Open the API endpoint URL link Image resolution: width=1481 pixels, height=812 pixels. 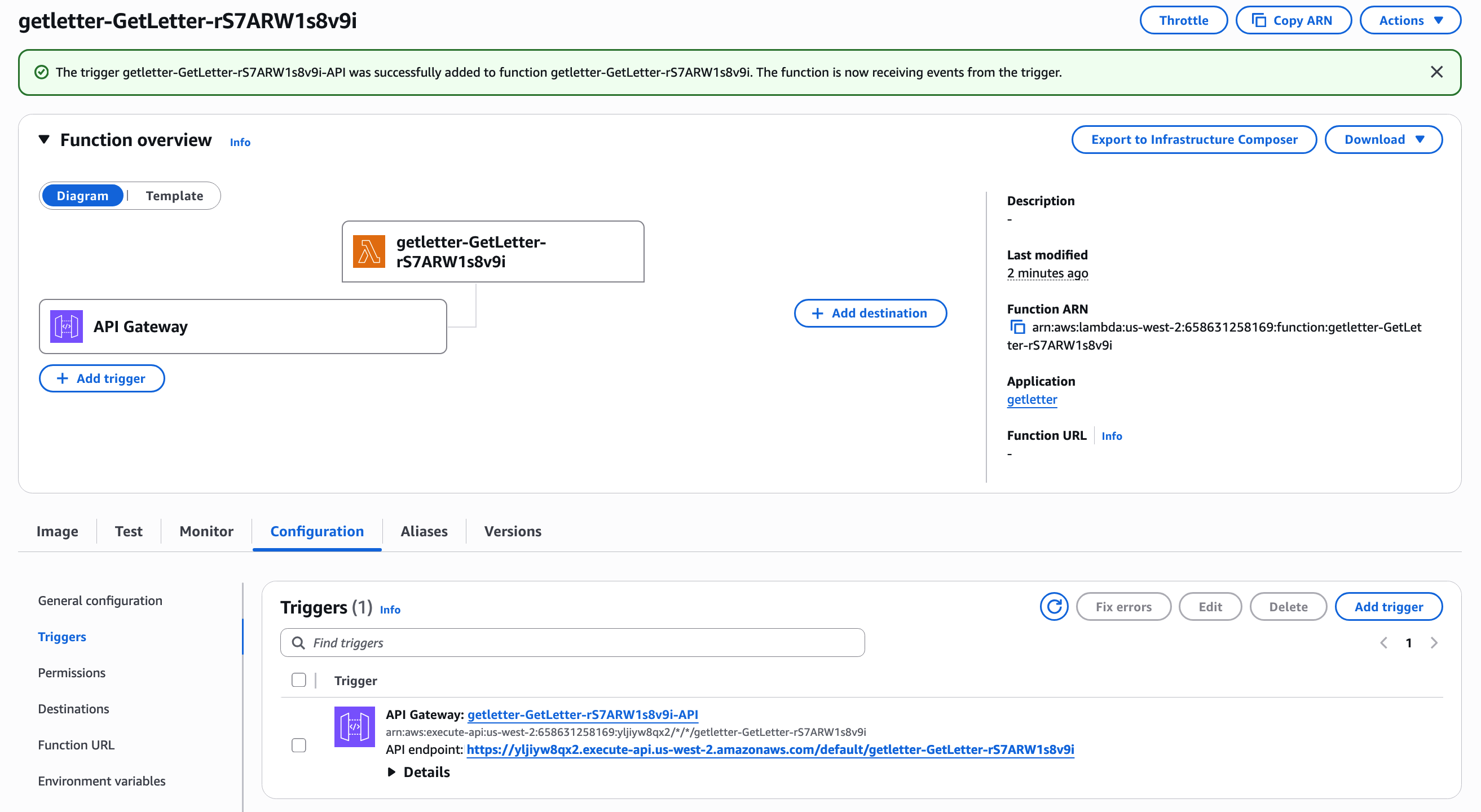click(770, 749)
